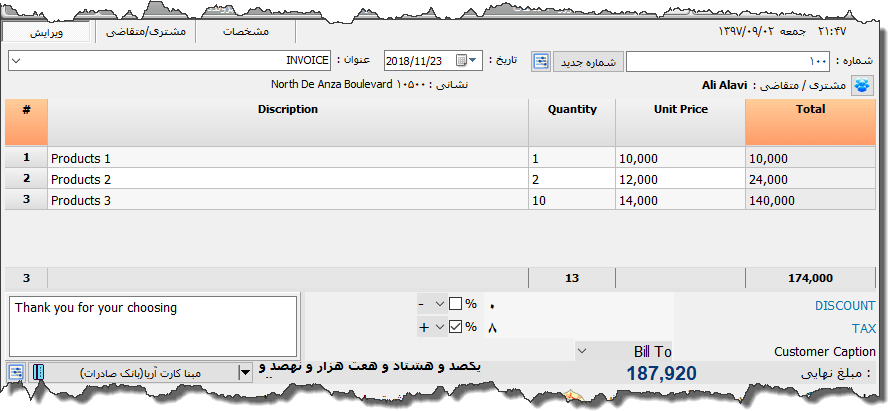
Task: Click the unit price cell 14,000
Action: (x=681, y=200)
